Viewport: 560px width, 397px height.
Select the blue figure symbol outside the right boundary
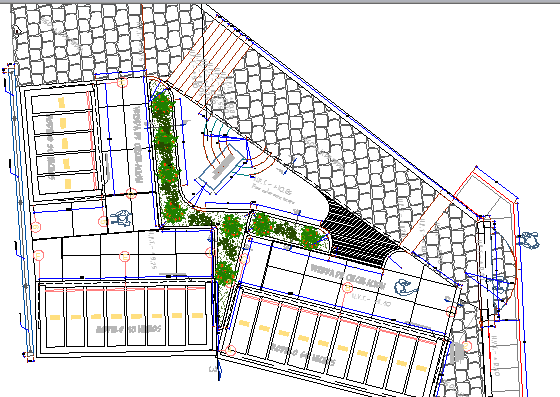pos(529,240)
